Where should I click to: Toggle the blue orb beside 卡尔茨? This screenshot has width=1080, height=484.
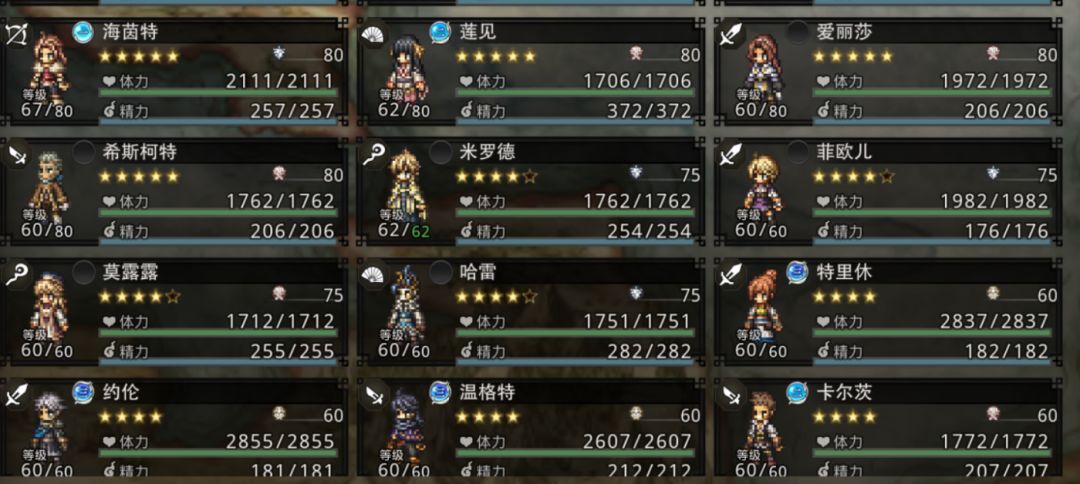click(797, 392)
